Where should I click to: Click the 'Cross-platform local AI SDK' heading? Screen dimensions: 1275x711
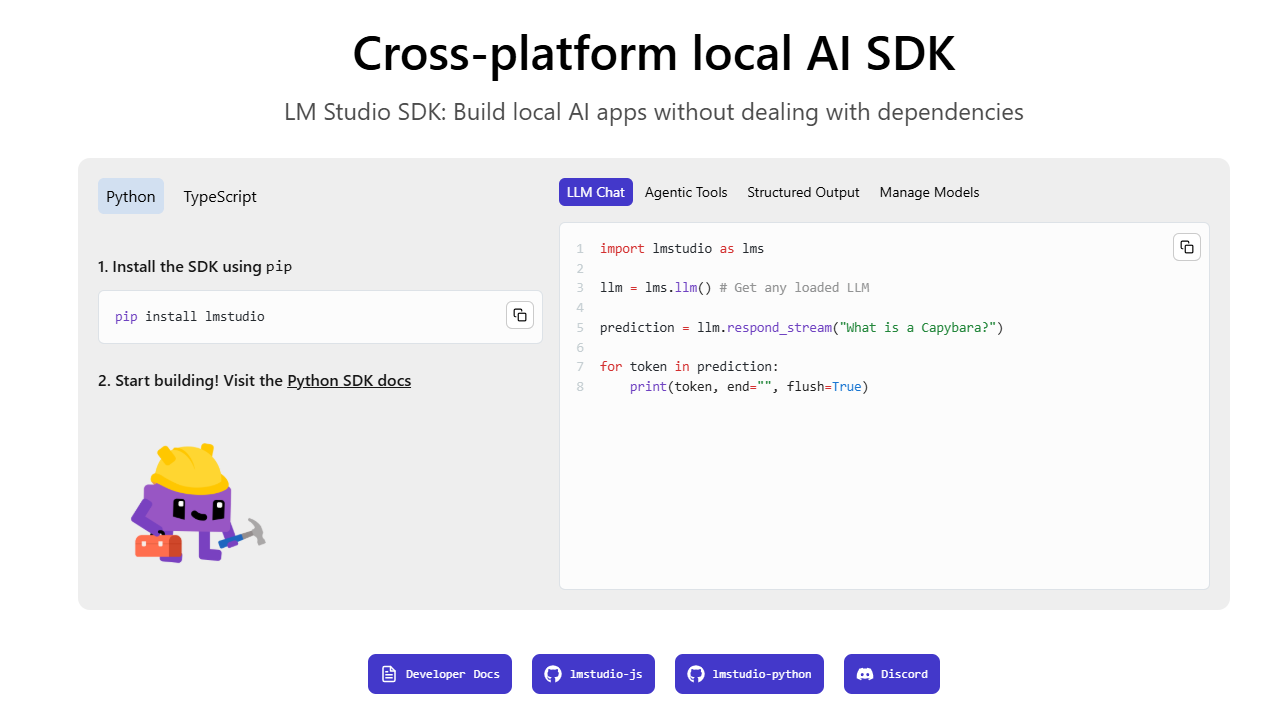[654, 52]
